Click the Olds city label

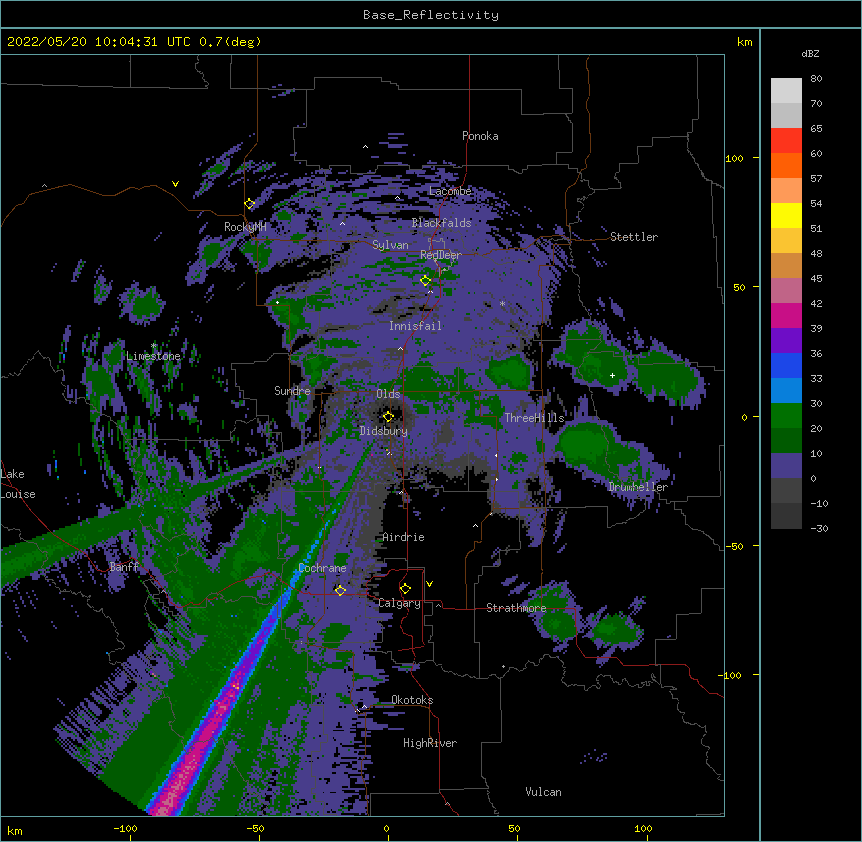pyautogui.click(x=388, y=394)
